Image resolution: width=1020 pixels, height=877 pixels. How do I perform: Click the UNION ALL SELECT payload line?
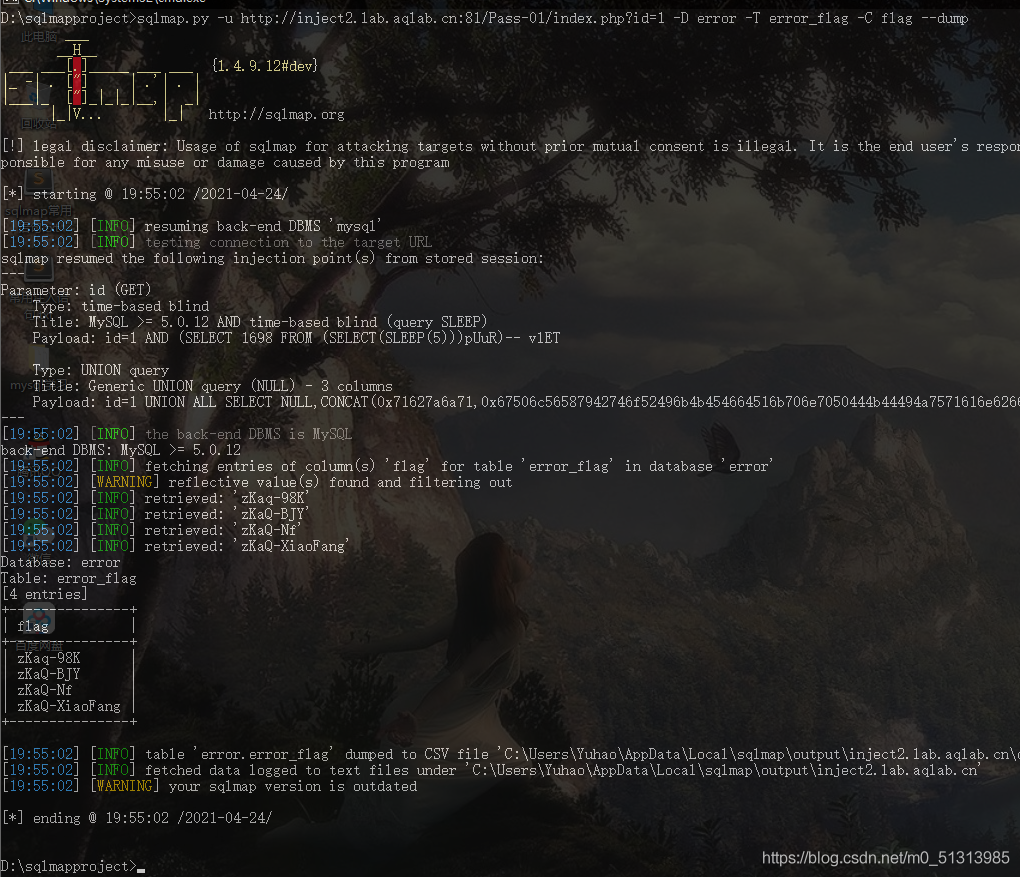pyautogui.click(x=526, y=402)
